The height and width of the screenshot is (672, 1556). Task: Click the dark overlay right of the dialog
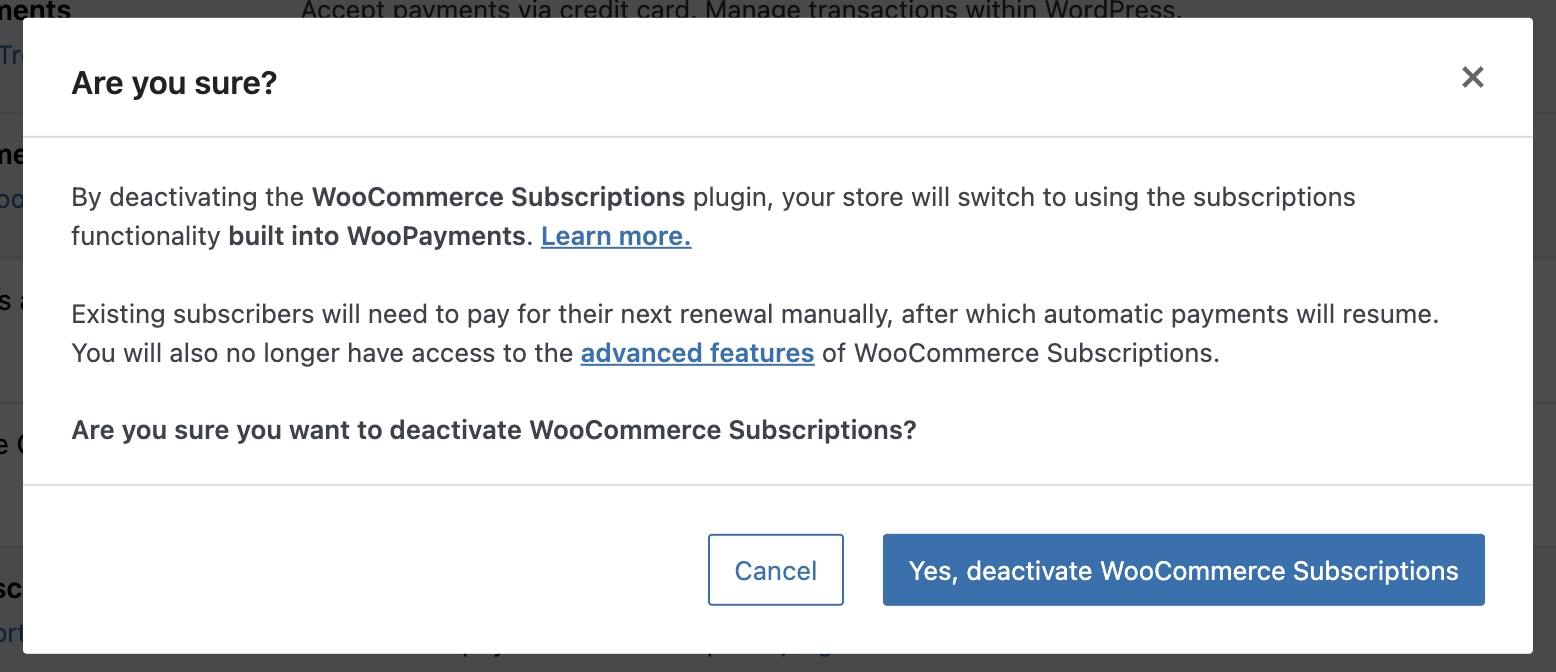click(x=1544, y=336)
